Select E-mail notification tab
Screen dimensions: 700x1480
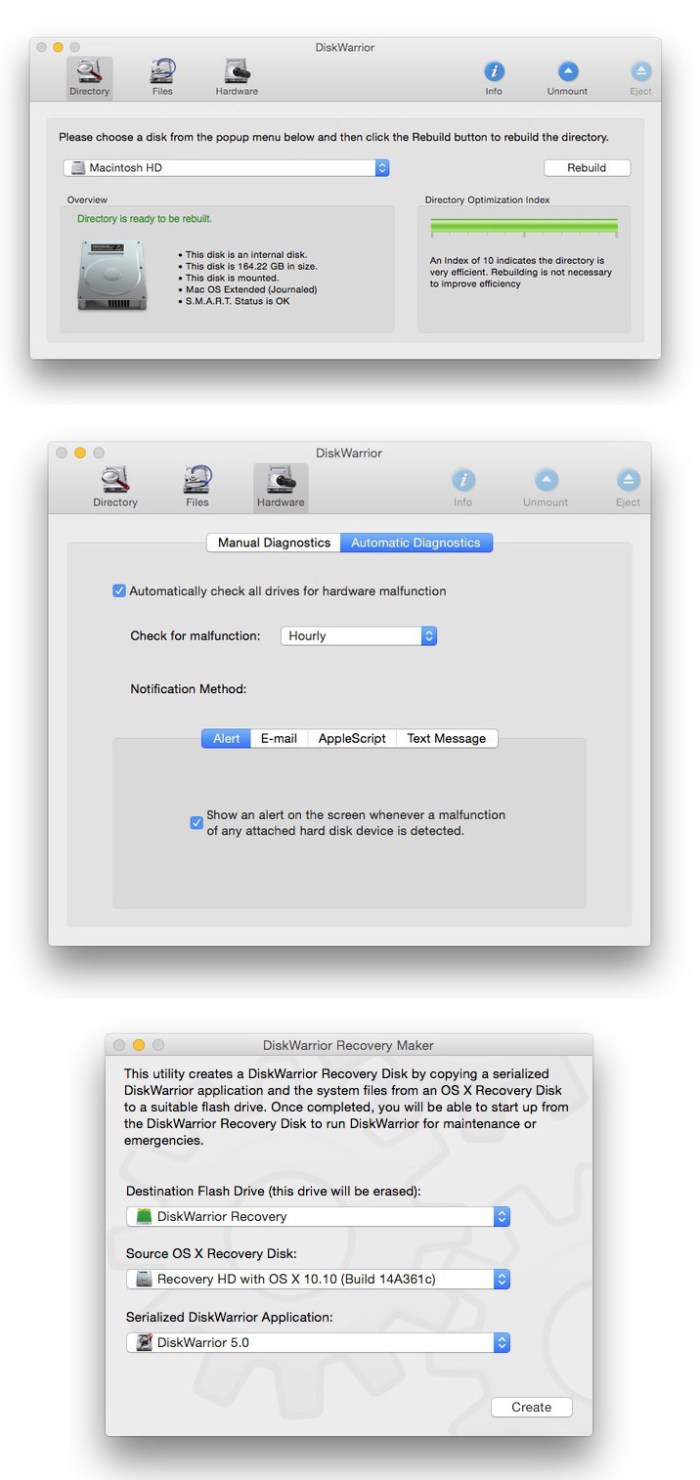pos(279,738)
